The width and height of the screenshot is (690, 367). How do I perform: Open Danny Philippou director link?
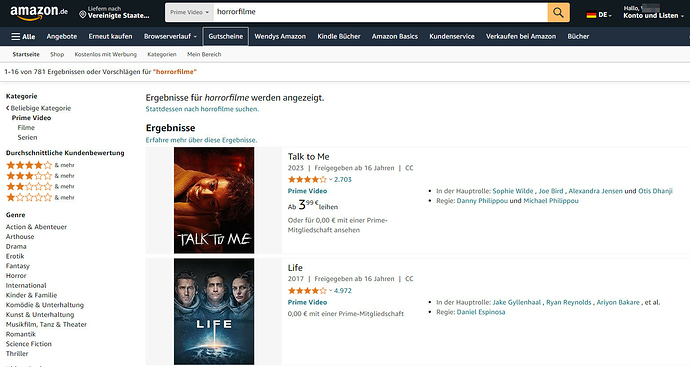click(x=482, y=201)
